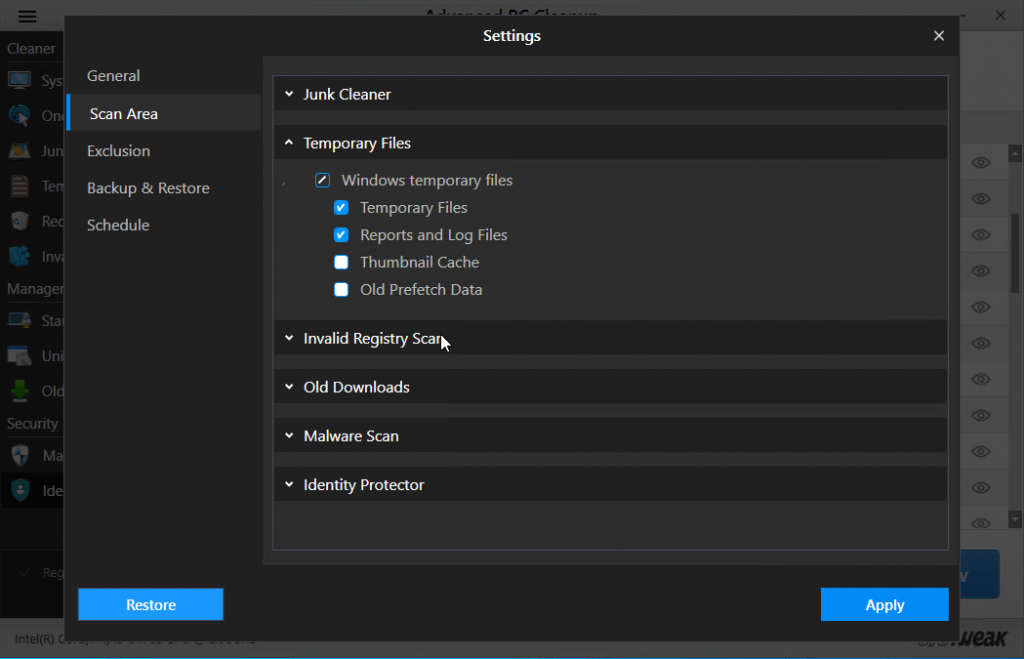Click Uninstall Apps icon in sidebar

pyautogui.click(x=19, y=356)
